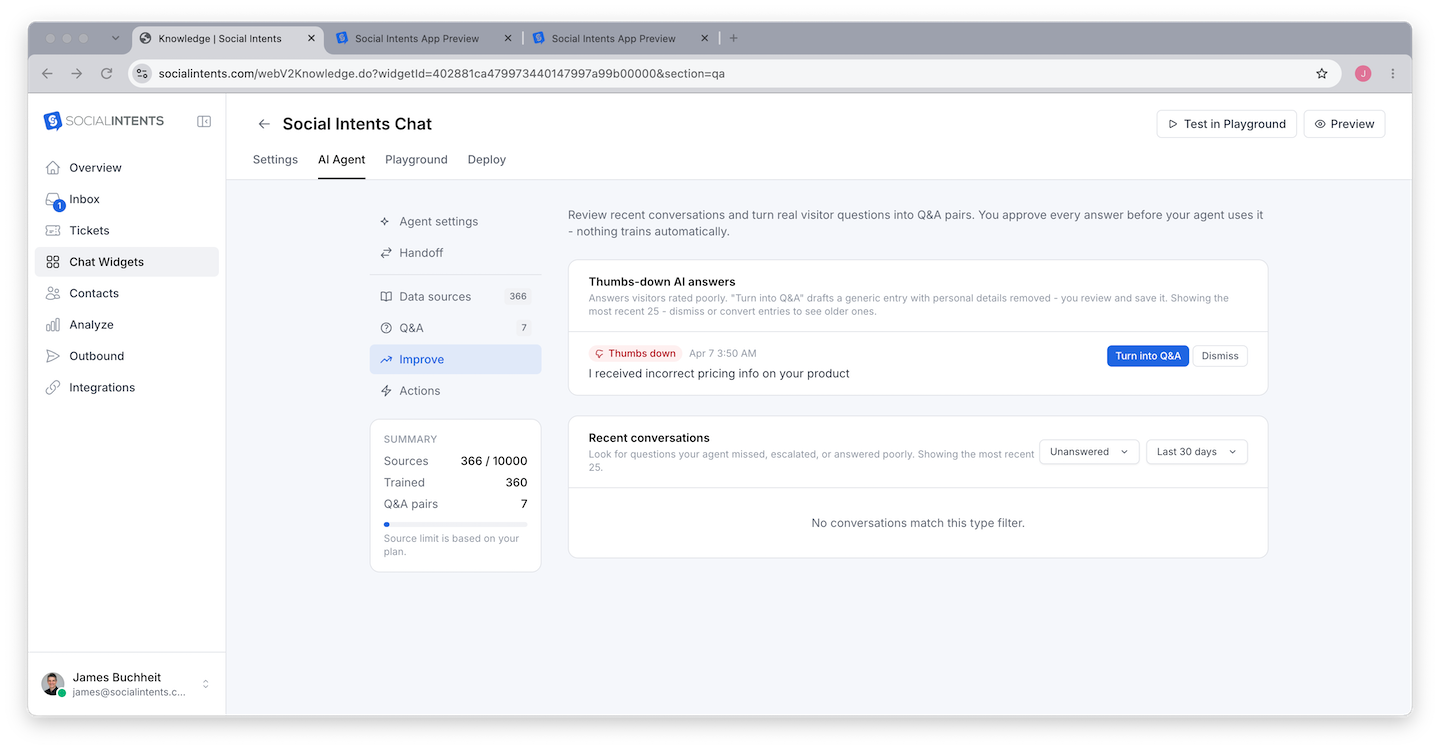This screenshot has width=1440, height=750.
Task: Open Analyze bar chart icon
Action: pos(53,325)
